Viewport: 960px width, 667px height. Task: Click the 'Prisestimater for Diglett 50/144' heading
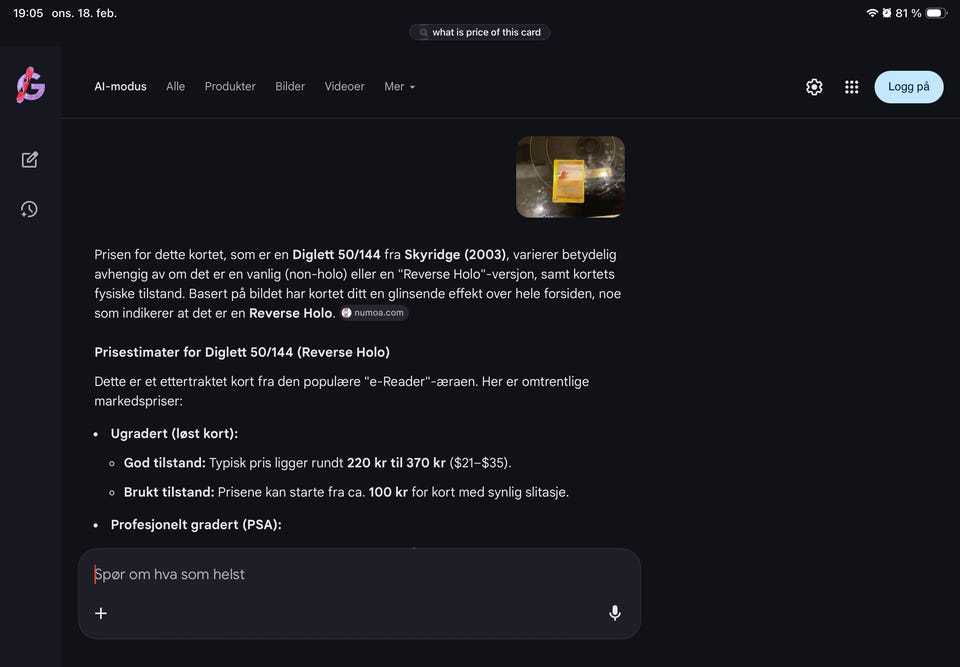[x=242, y=352]
